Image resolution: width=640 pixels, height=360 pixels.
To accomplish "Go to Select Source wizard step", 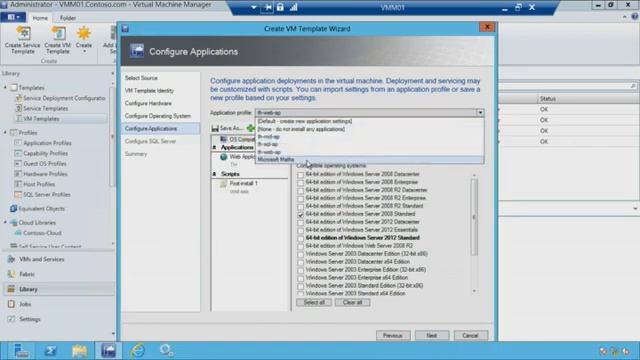I will point(141,78).
